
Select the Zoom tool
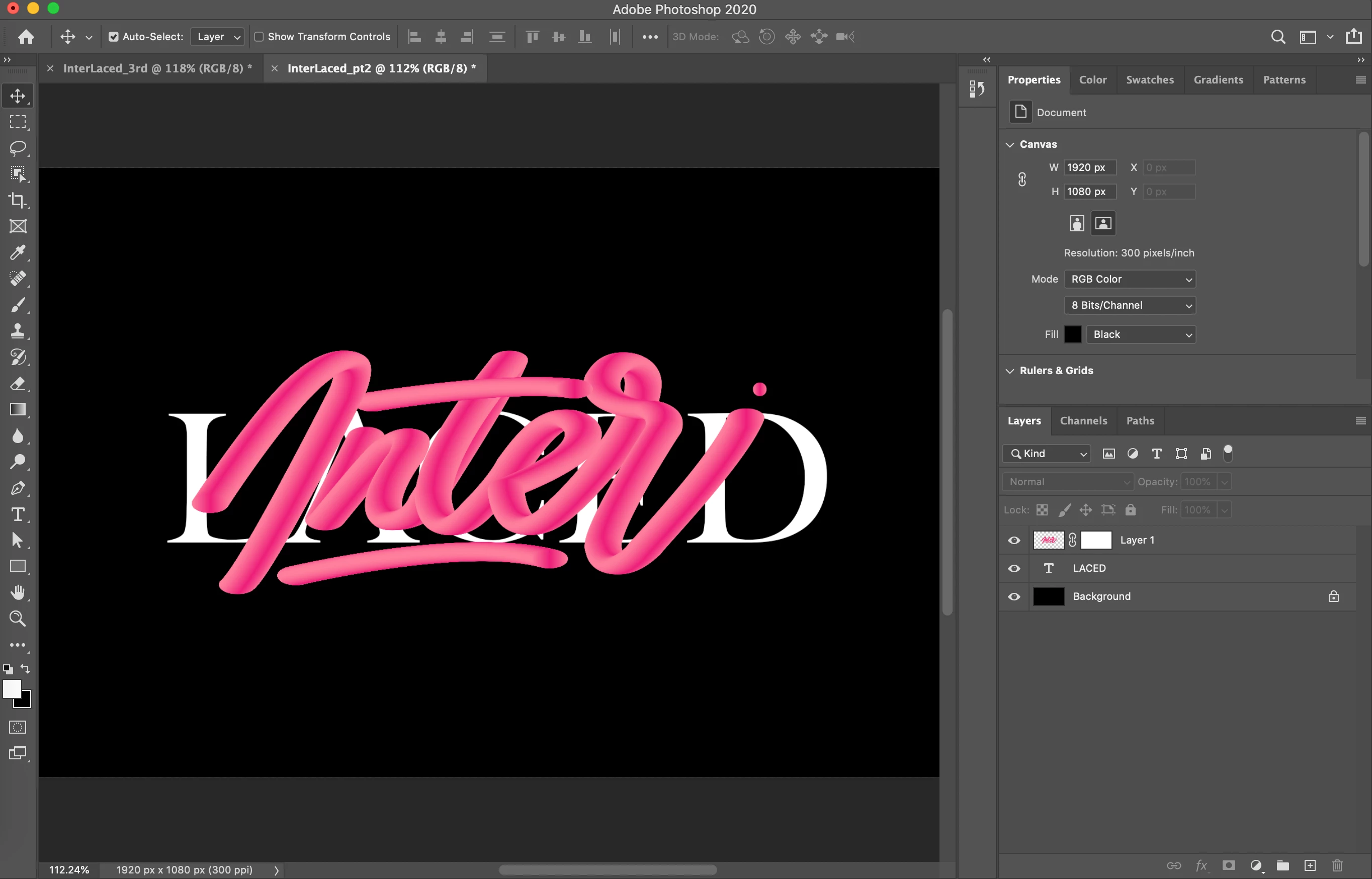pos(18,618)
